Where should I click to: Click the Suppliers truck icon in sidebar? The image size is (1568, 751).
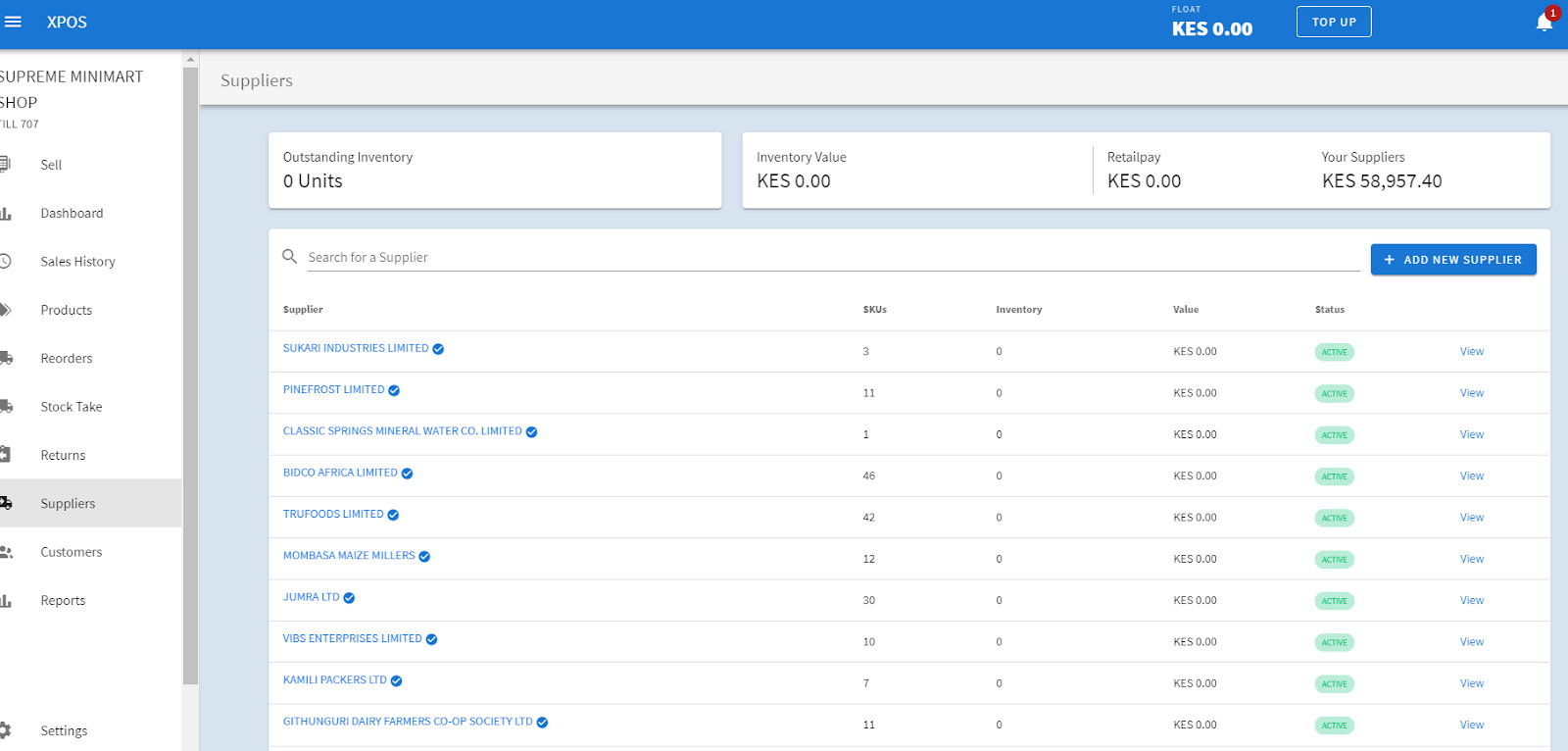click(x=5, y=503)
